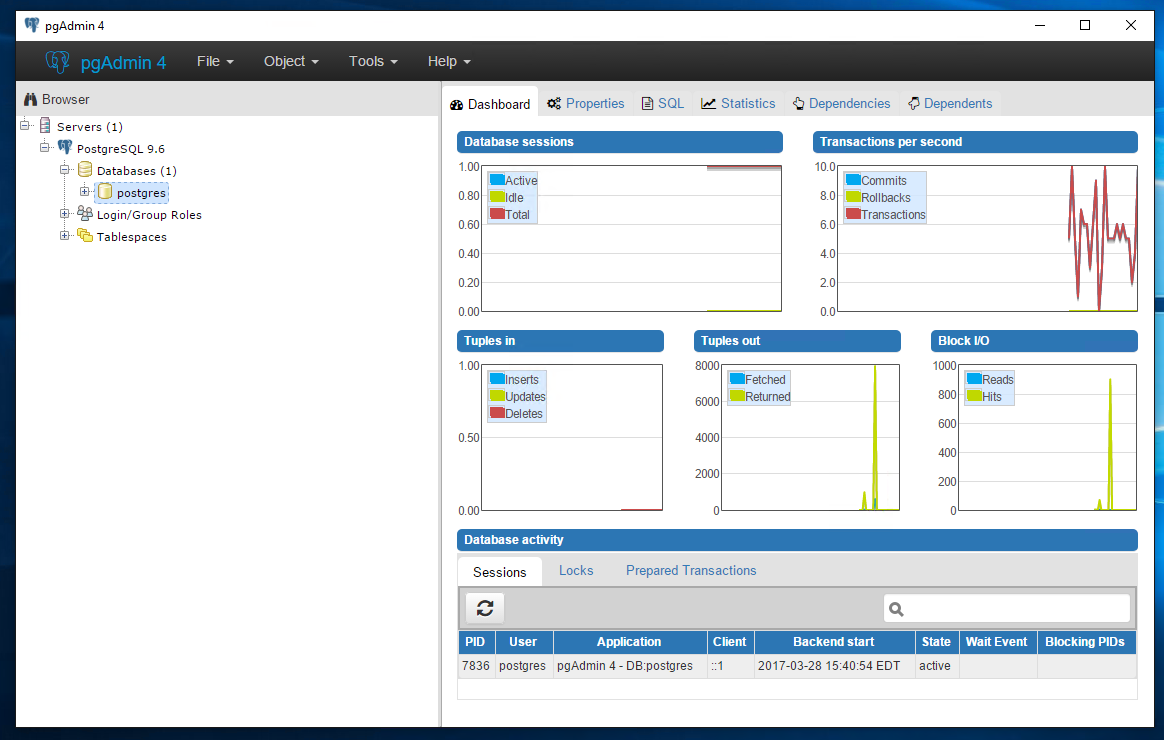Click the Properties tab gears icon
Screen dimensions: 1164x740
554,103
